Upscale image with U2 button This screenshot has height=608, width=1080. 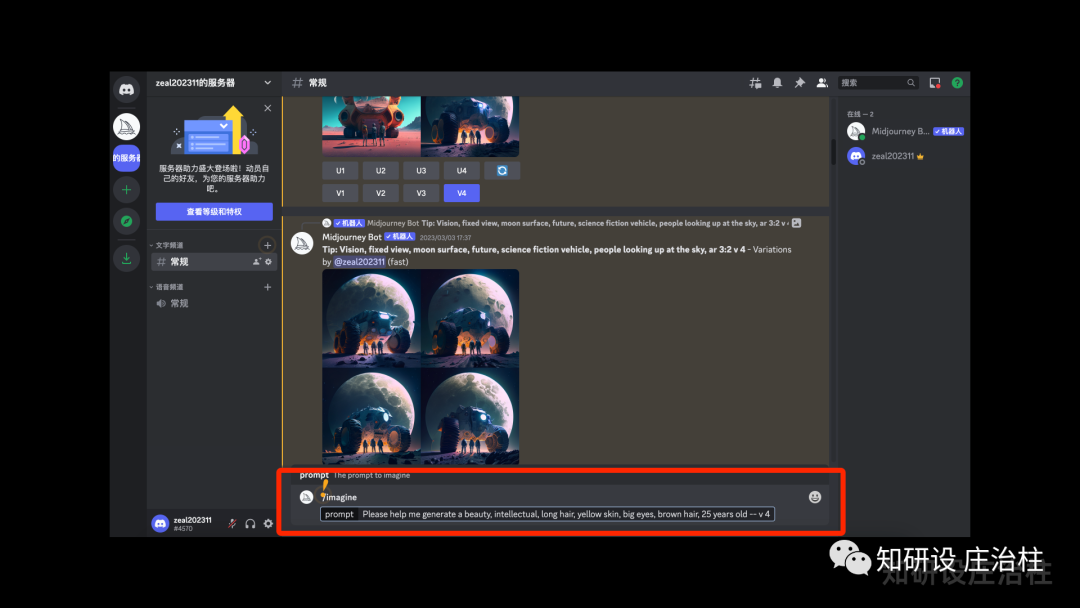[x=381, y=171]
